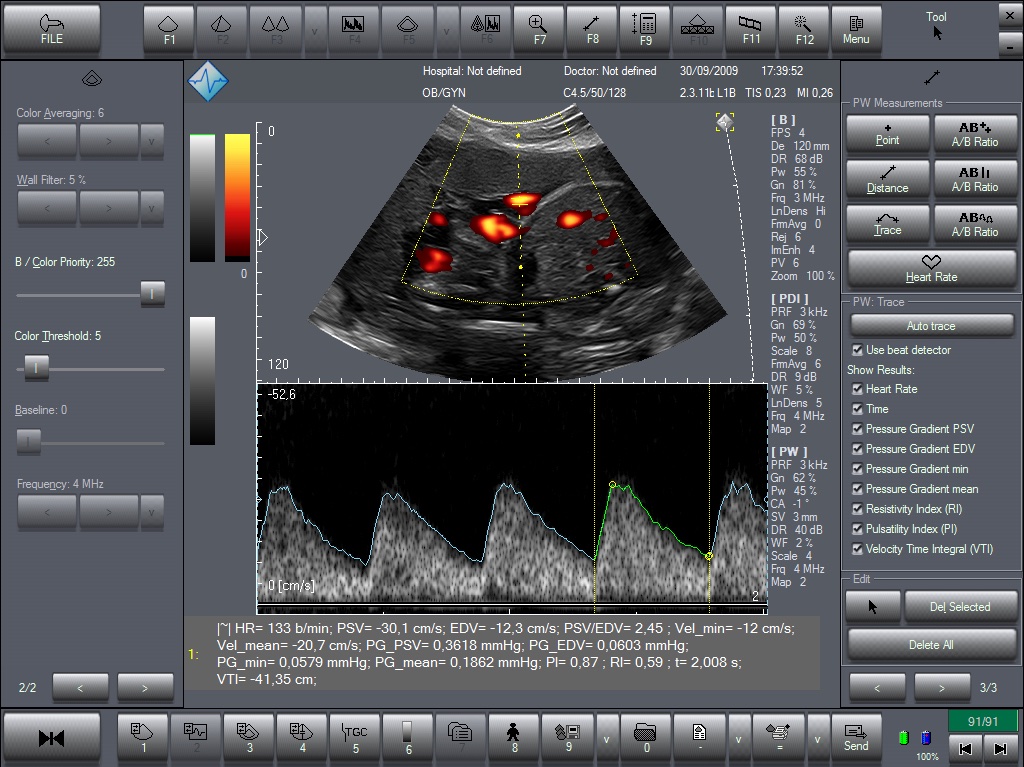Uncheck the Use beat detector checkbox
This screenshot has width=1024, height=767.
click(858, 350)
